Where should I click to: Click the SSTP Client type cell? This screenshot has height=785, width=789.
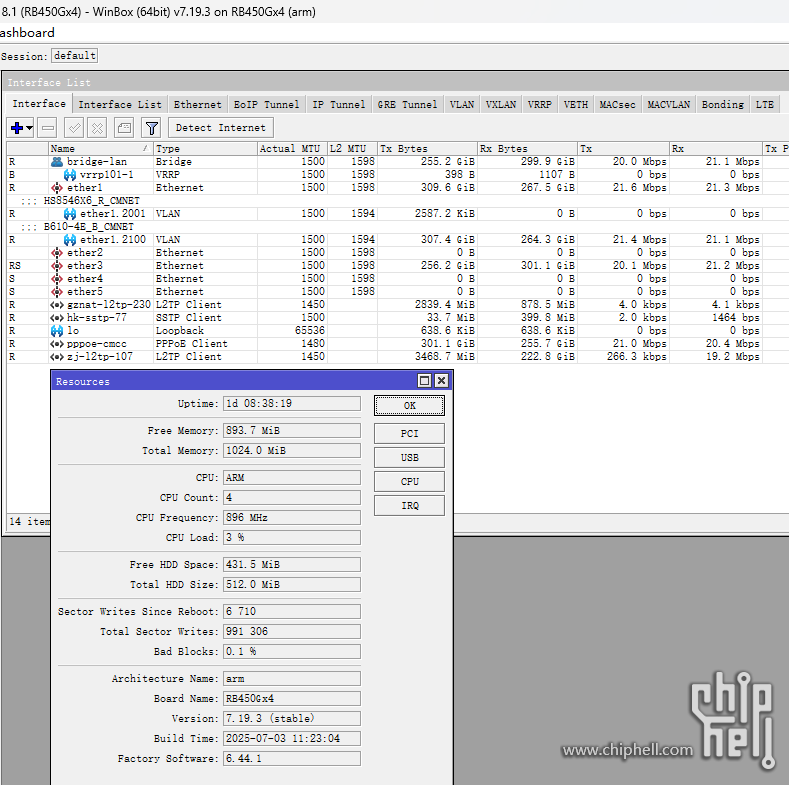(x=205, y=318)
